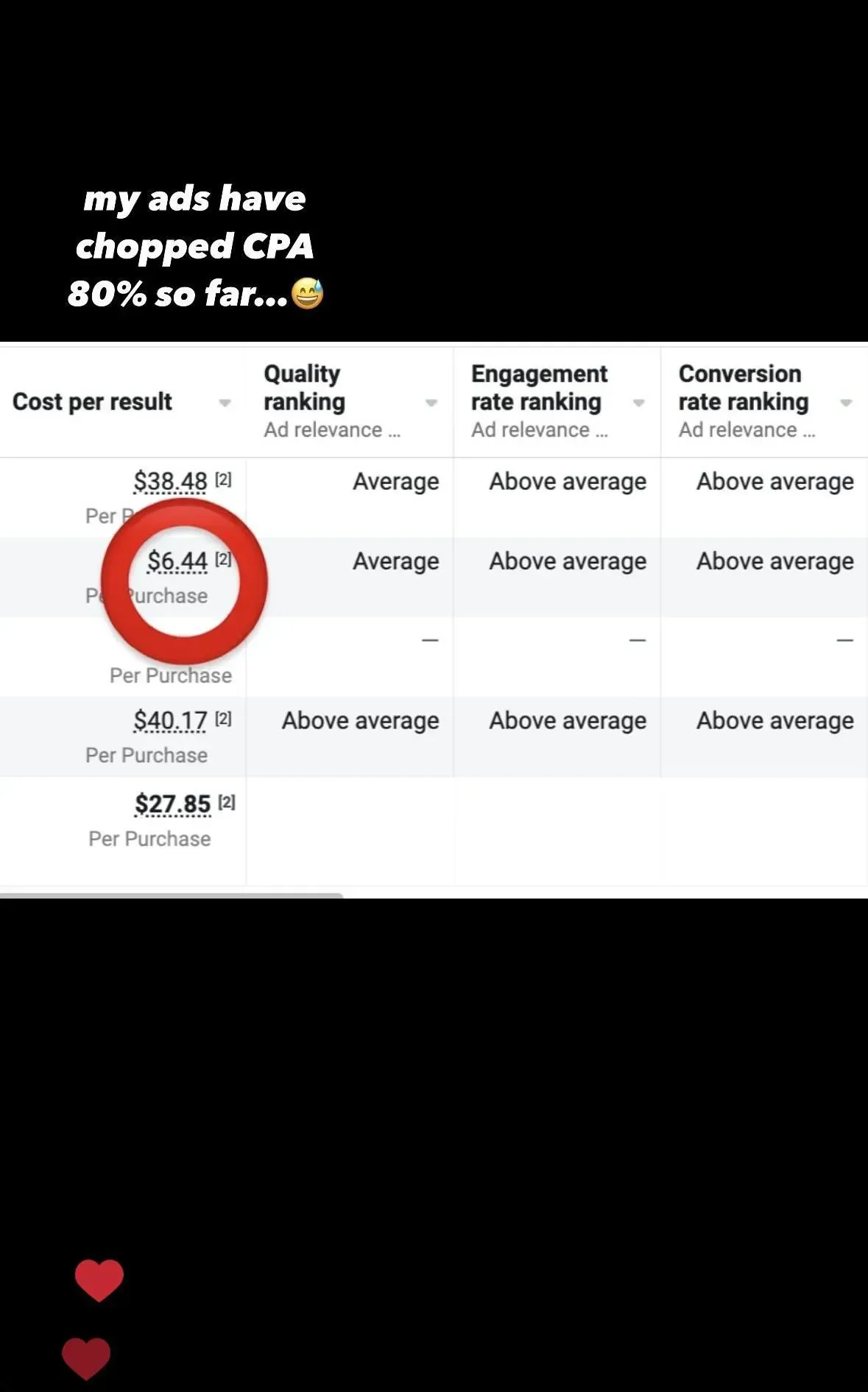Expand Quality ranking column dropdown arrow
Image resolution: width=868 pixels, height=1392 pixels.
click(x=431, y=403)
